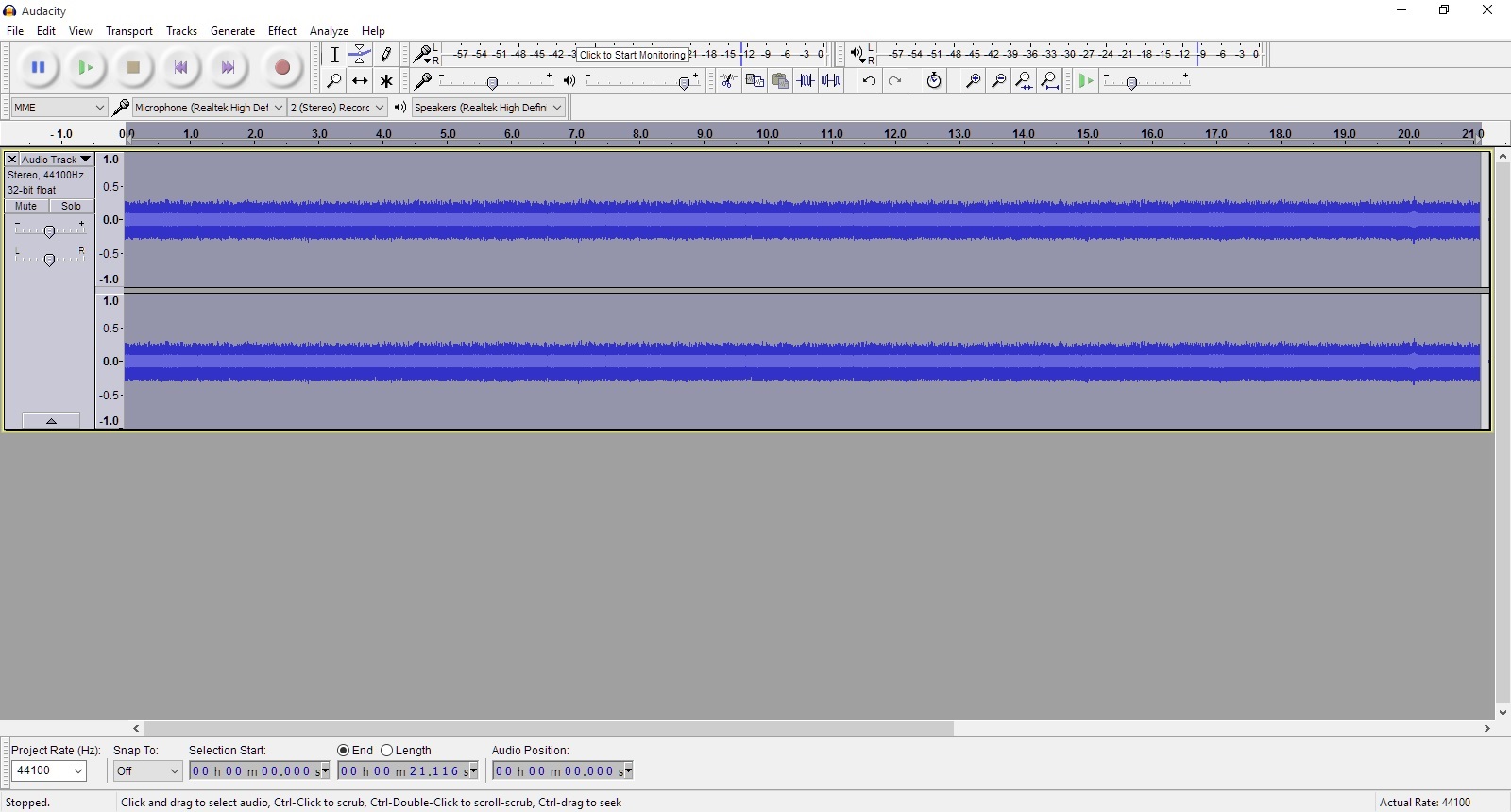1511x812 pixels.
Task: Open the Generate menu
Action: 232,31
